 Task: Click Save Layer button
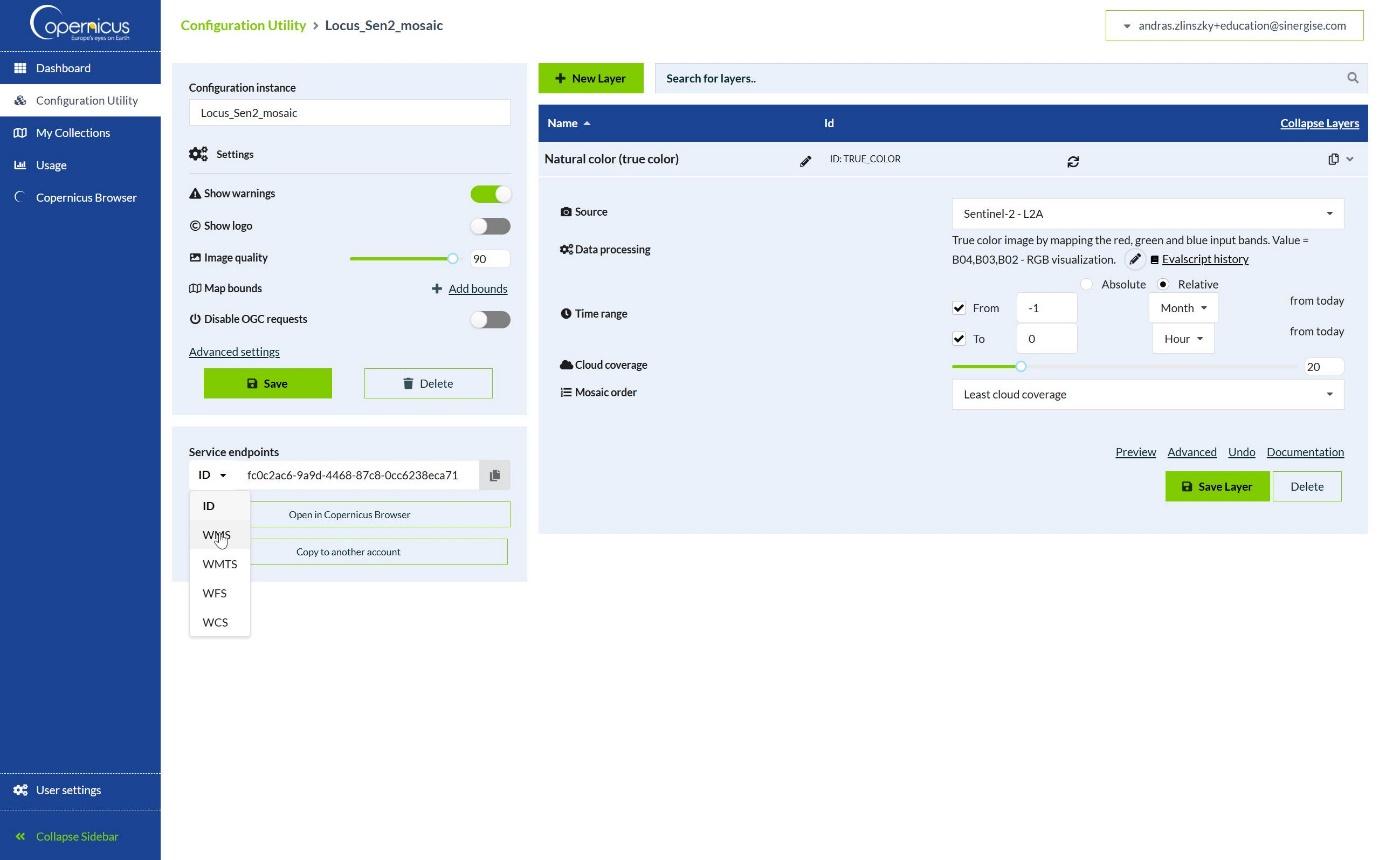pyautogui.click(x=1217, y=487)
